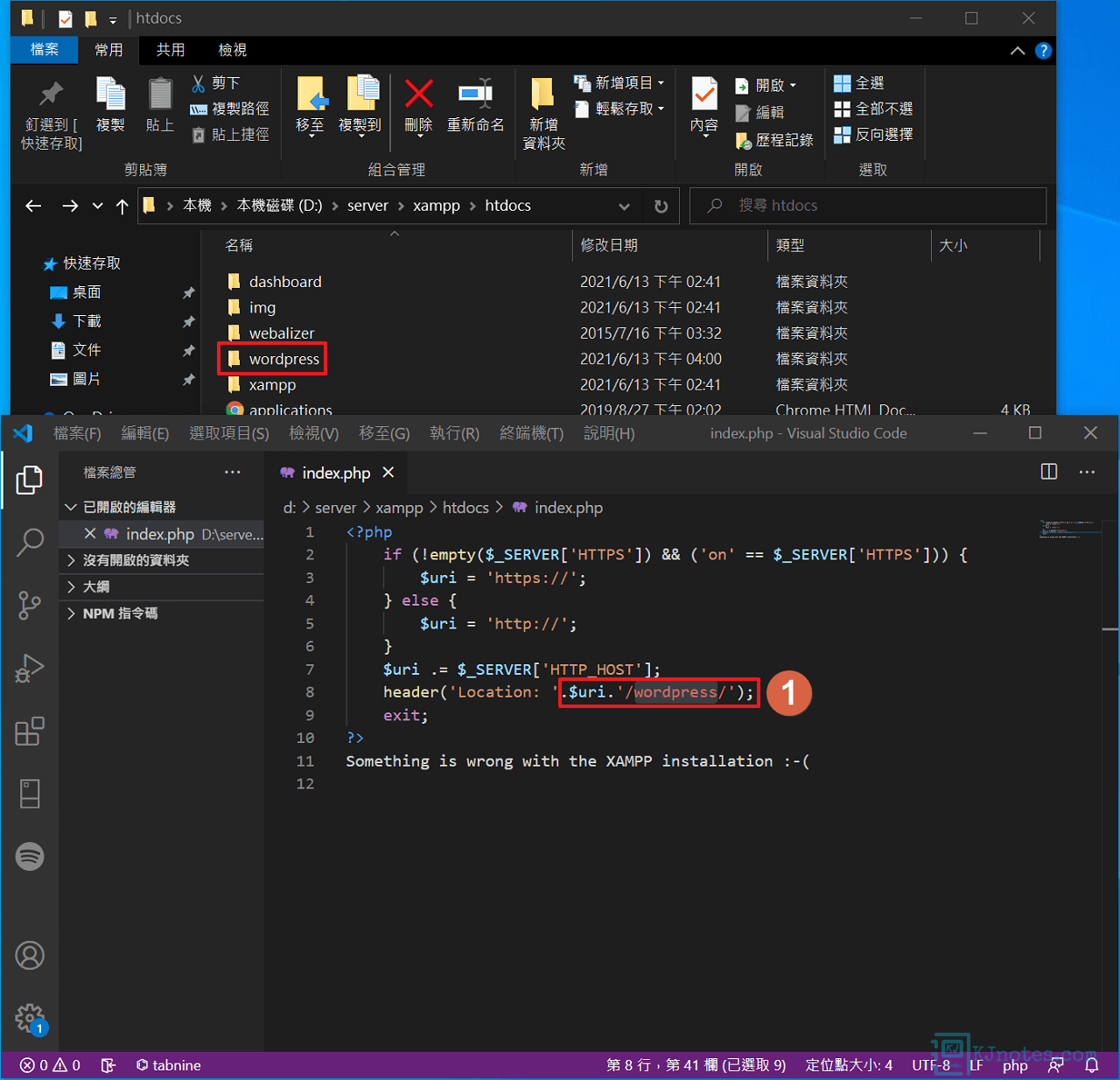
Task: Open Explorer panel more actions ellipsis
Action: [232, 472]
